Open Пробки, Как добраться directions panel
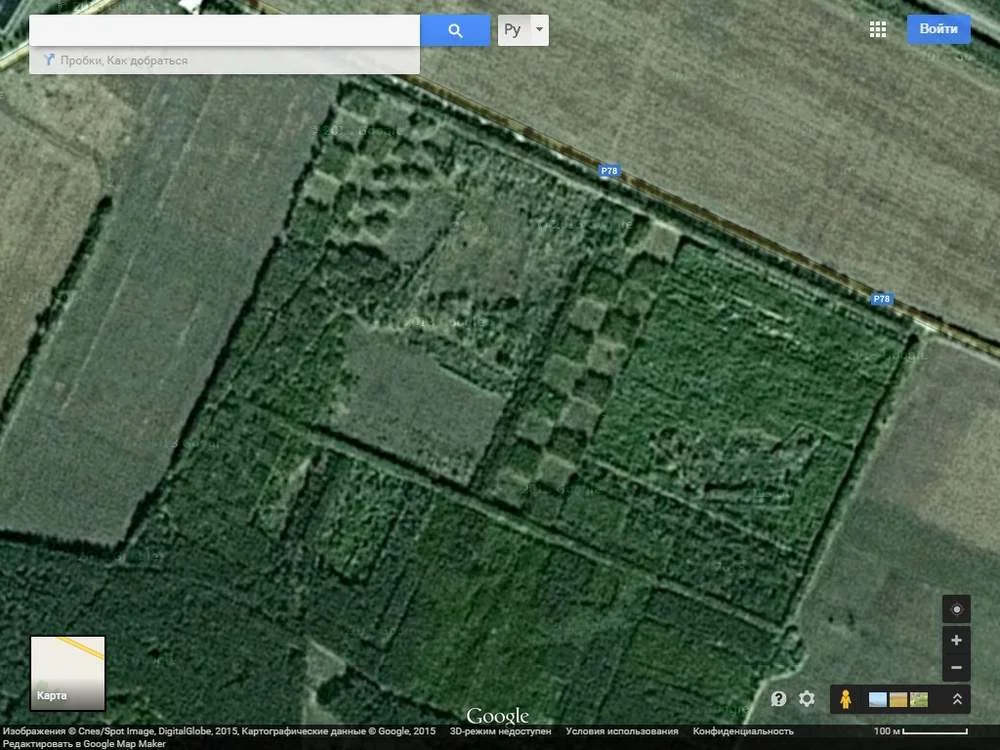The height and width of the screenshot is (750, 1000). 224,61
